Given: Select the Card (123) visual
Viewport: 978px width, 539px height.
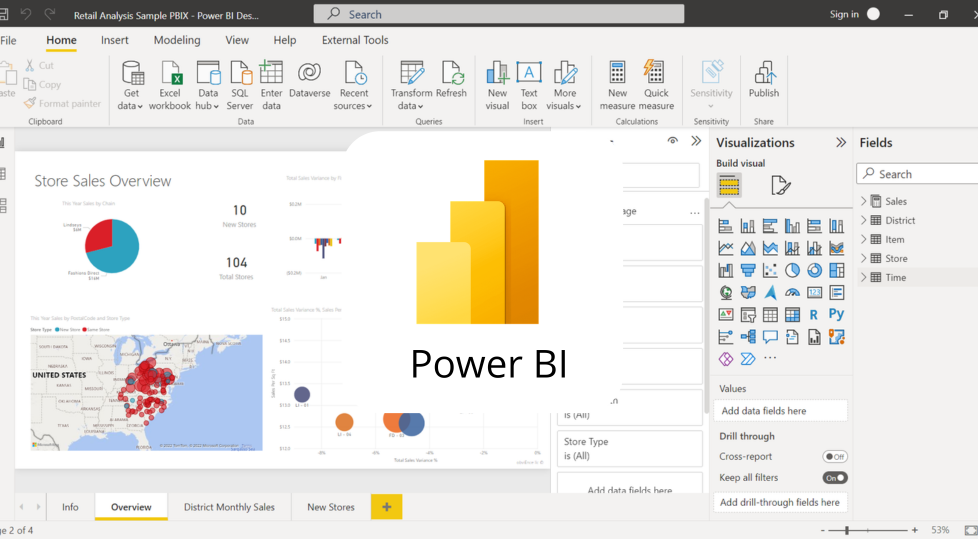Looking at the screenshot, I should pyautogui.click(x=815, y=293).
